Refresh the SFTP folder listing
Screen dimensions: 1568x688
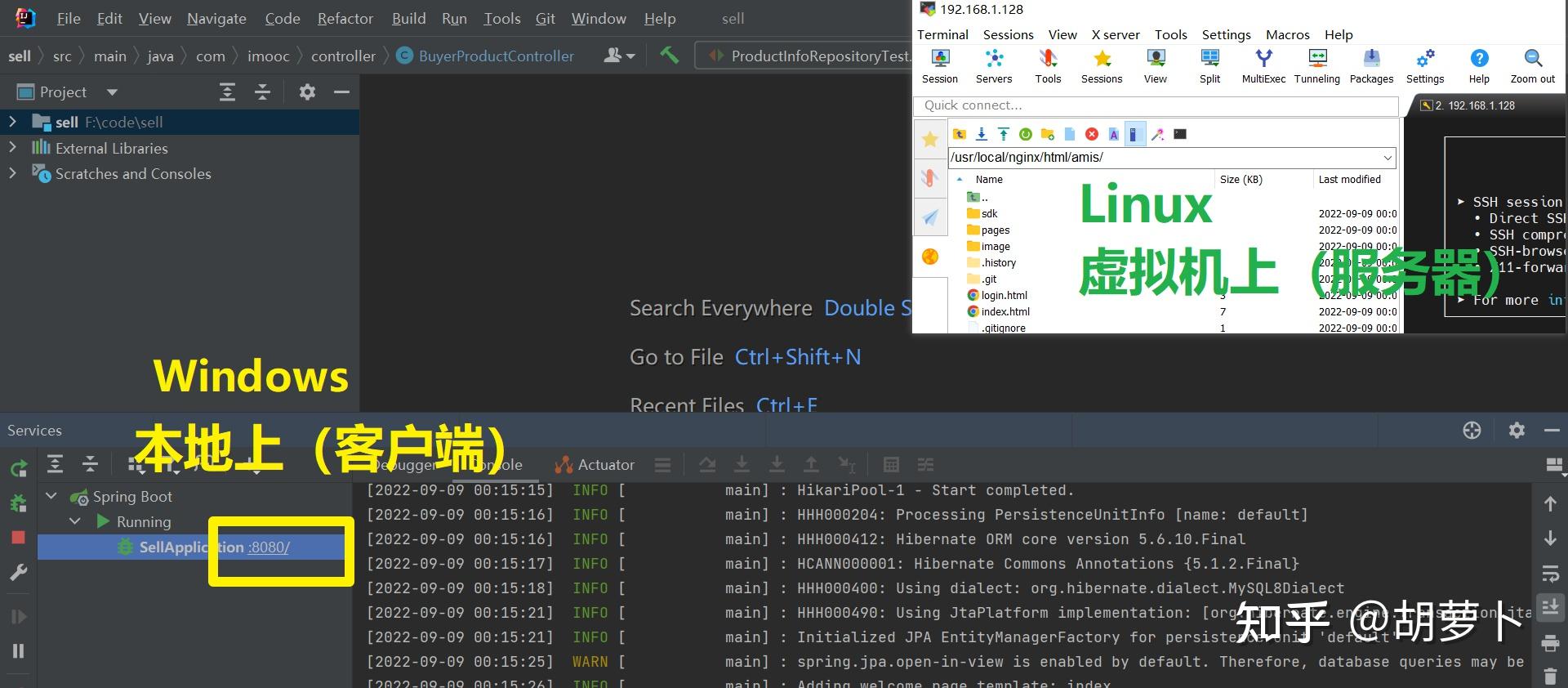[1026, 134]
